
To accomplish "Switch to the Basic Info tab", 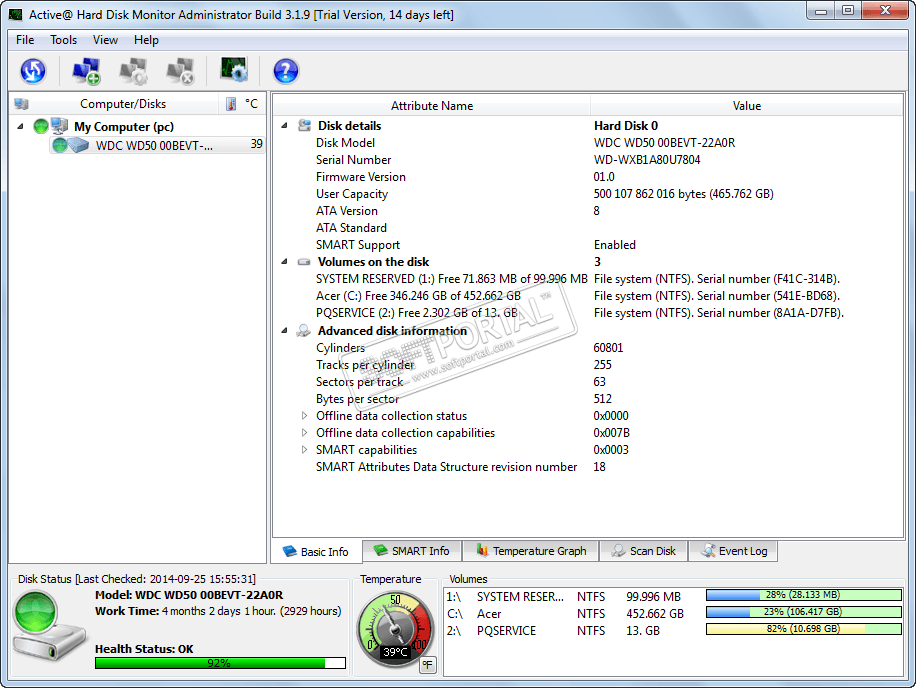I will (x=316, y=551).
